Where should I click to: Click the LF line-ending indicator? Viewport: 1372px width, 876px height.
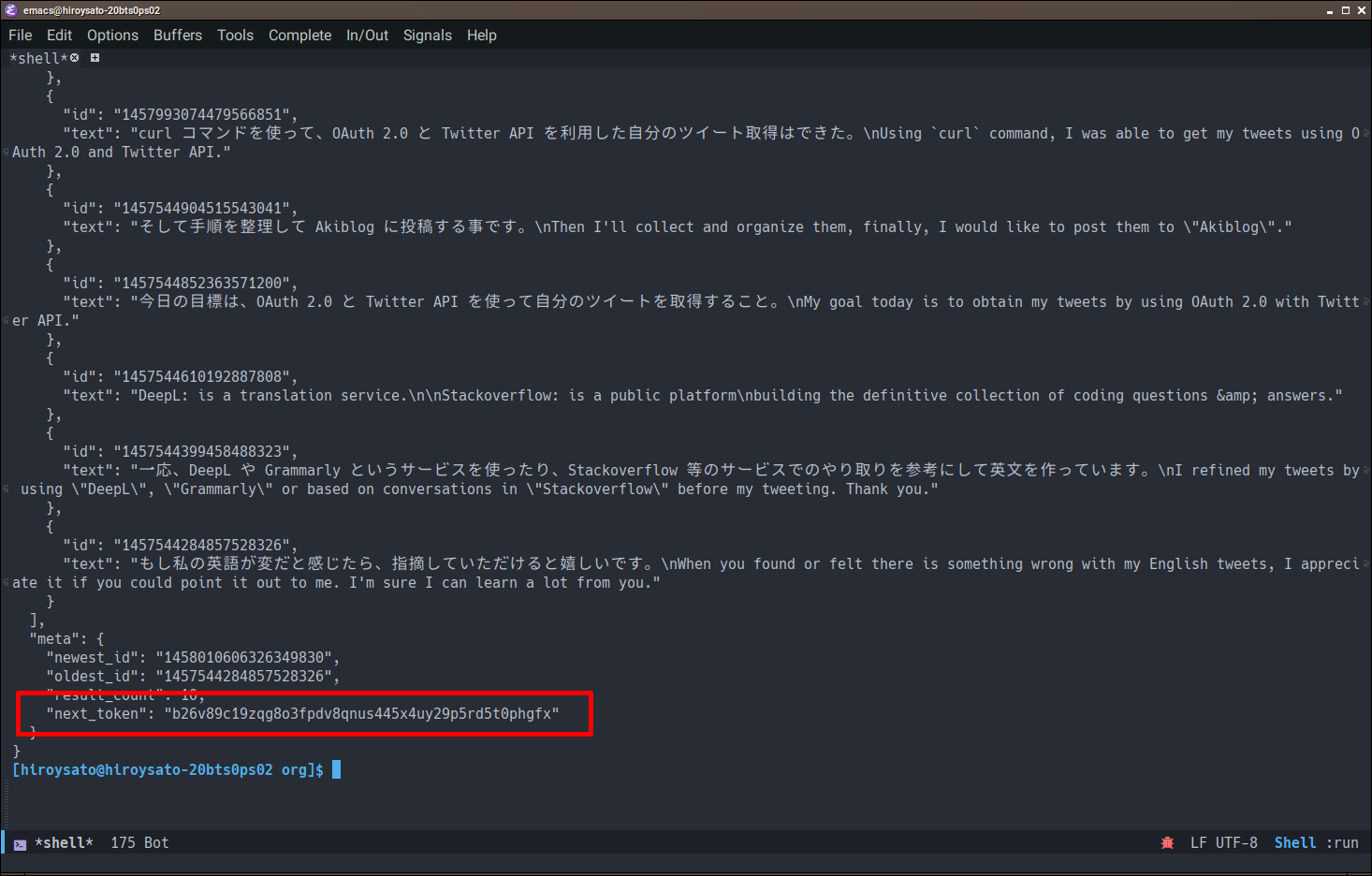coord(1199,842)
